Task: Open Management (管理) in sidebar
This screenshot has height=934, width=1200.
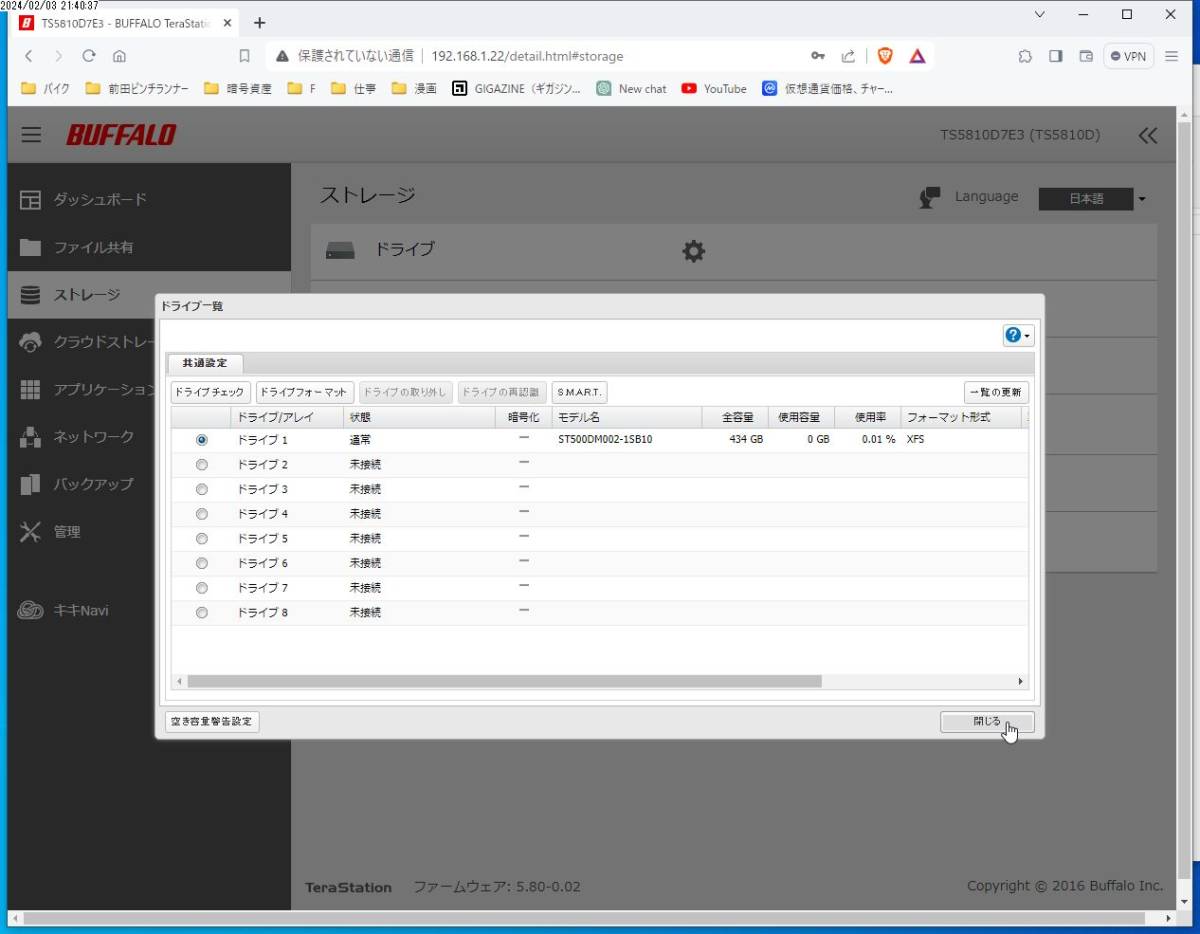Action: [82, 532]
